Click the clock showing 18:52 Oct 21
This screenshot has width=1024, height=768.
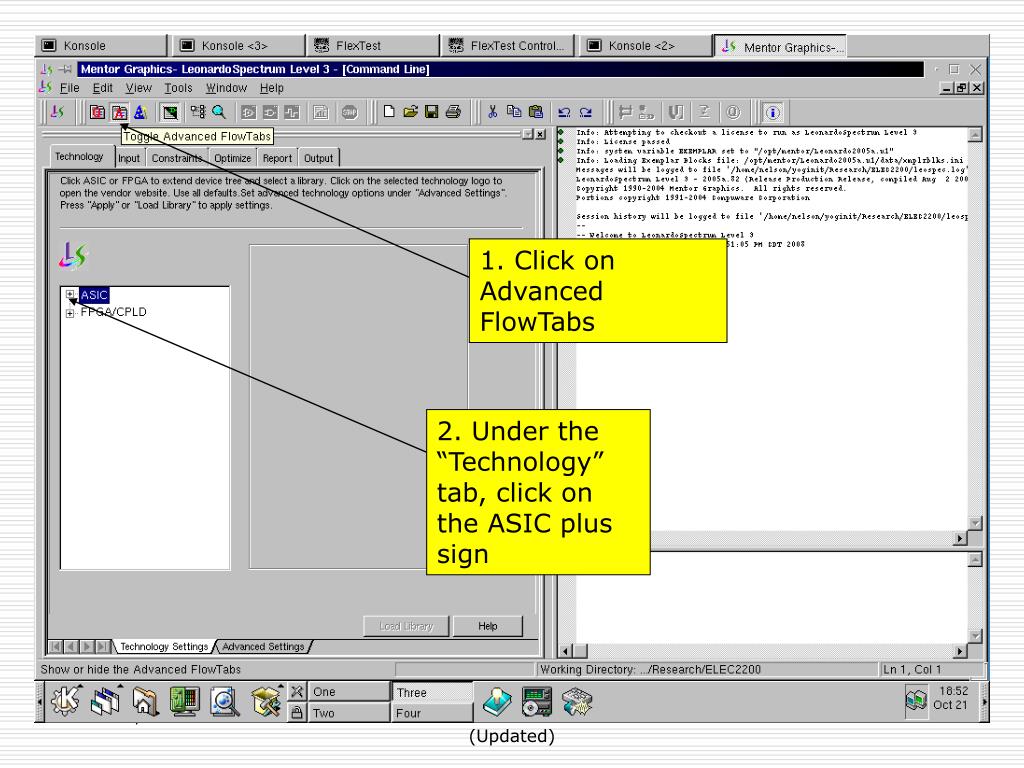951,698
